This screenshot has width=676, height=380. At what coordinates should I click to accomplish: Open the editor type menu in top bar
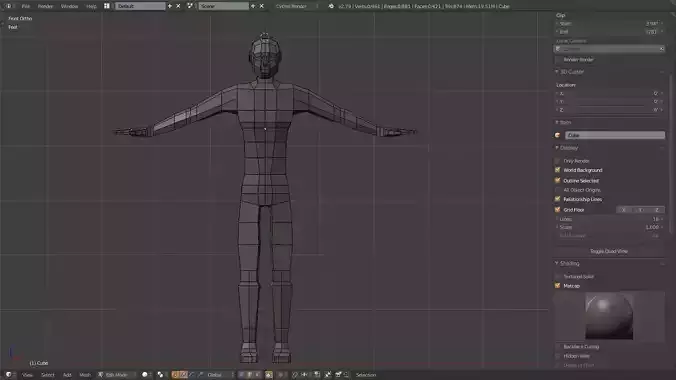(8, 6)
